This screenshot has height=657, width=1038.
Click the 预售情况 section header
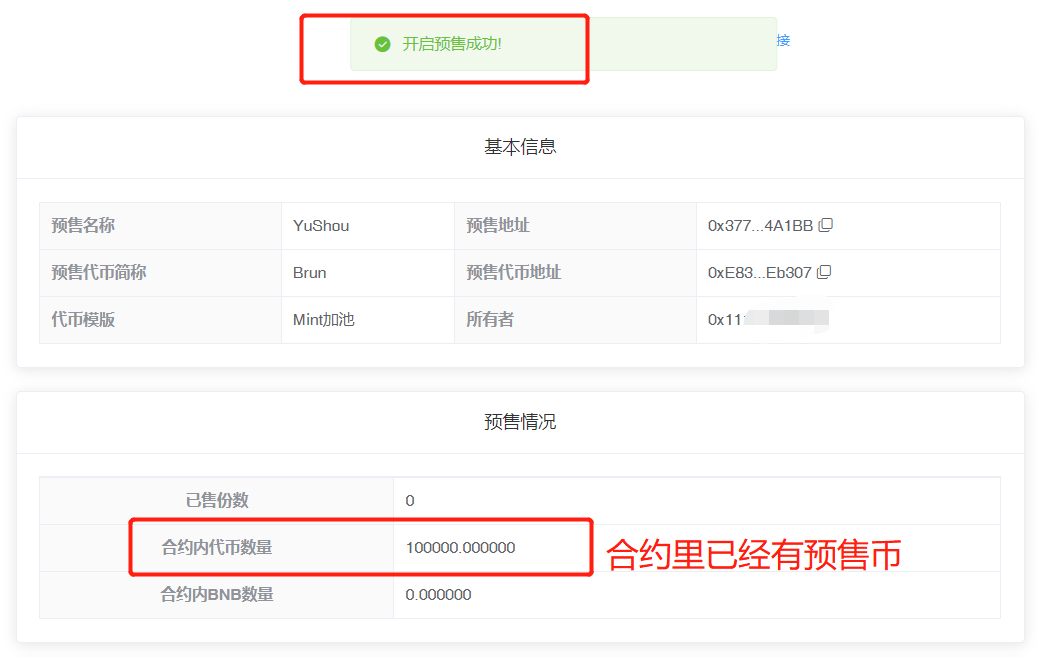[520, 422]
